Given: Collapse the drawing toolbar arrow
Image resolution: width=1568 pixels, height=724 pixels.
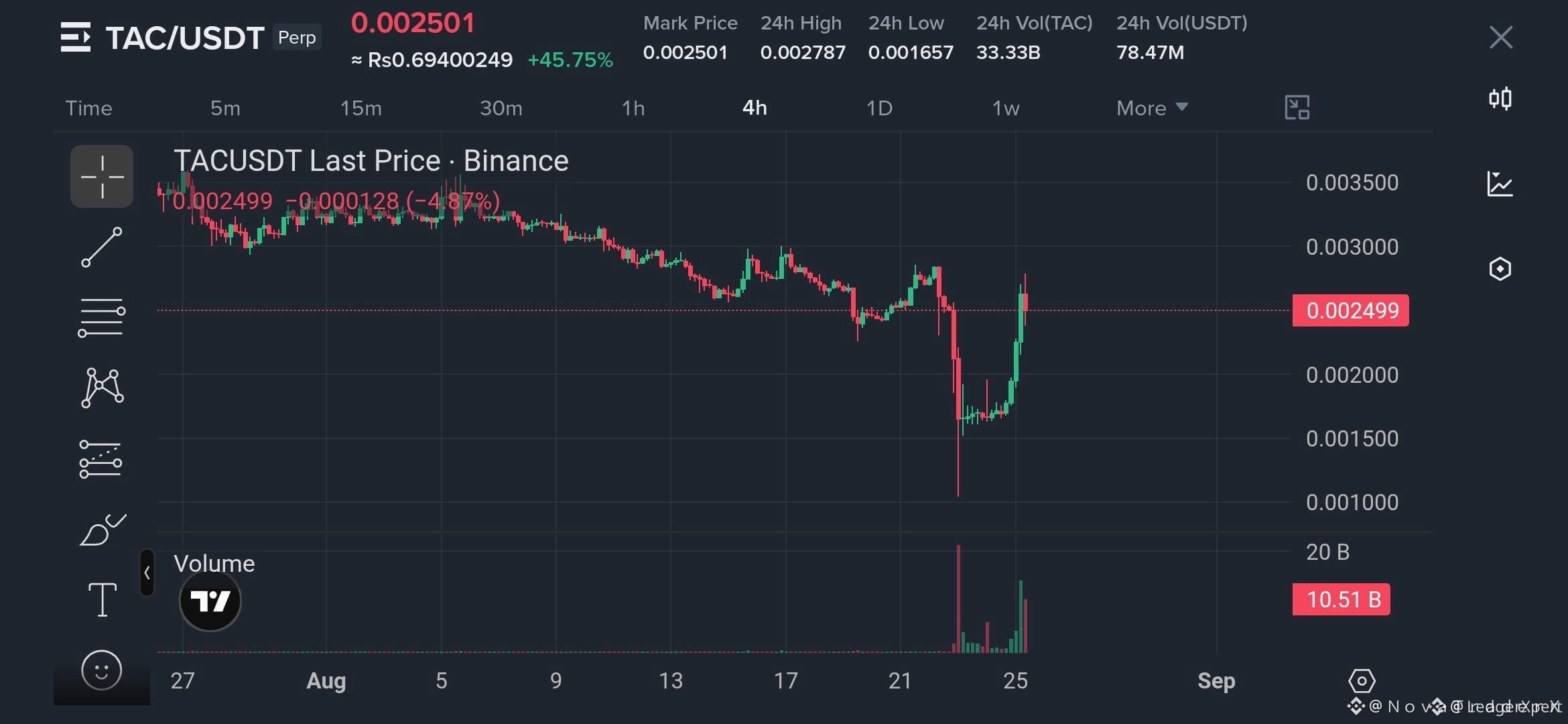Looking at the screenshot, I should pos(147,573).
